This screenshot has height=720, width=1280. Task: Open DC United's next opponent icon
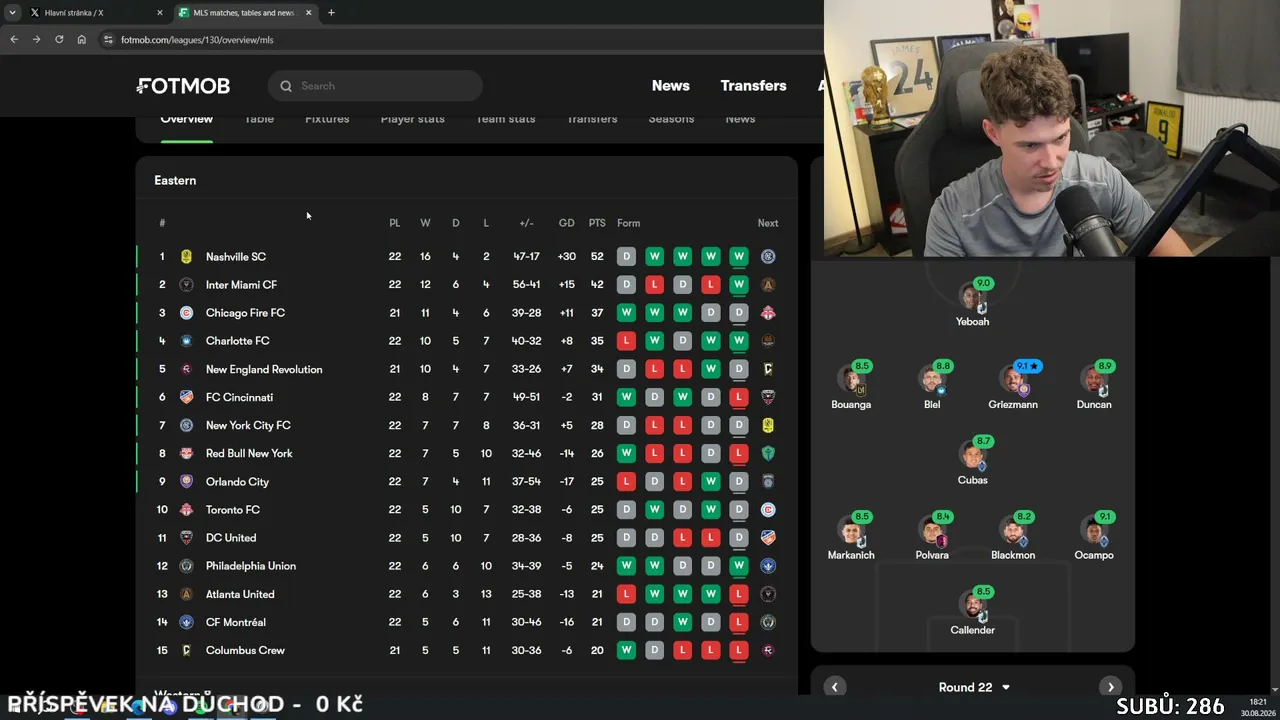[x=768, y=538]
